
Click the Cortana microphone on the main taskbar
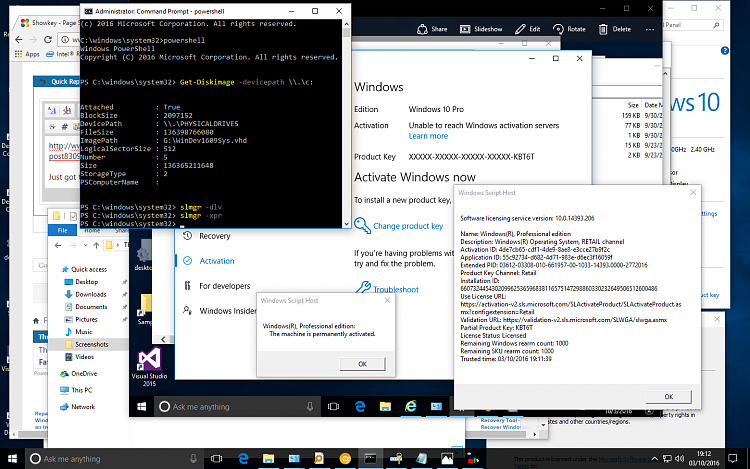point(193,459)
